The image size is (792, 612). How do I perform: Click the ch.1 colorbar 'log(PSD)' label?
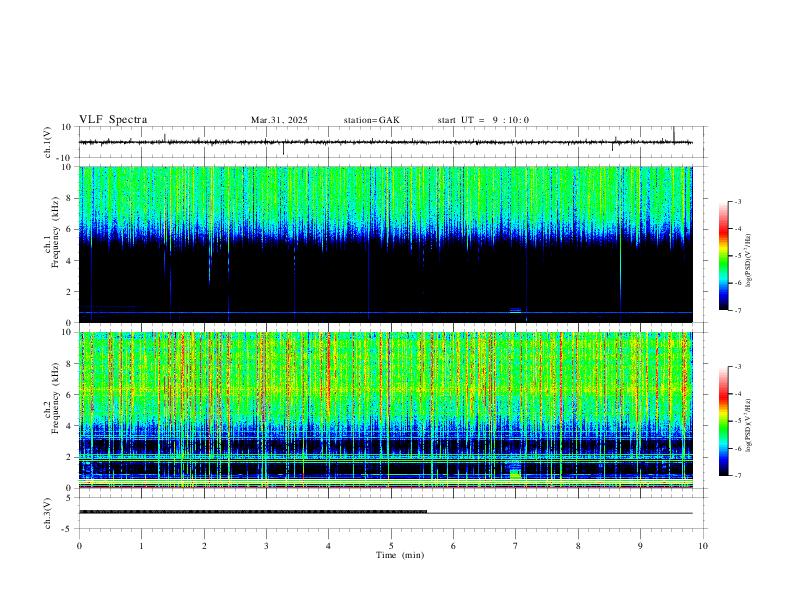(x=749, y=261)
